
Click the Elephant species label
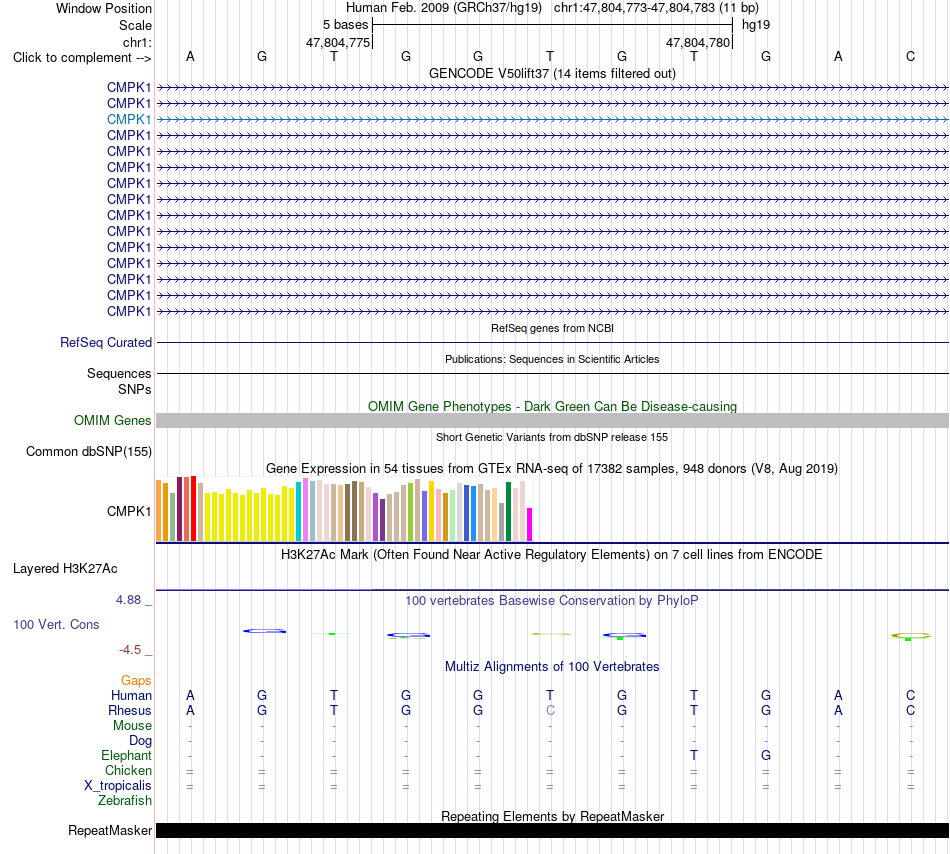pyautogui.click(x=126, y=755)
